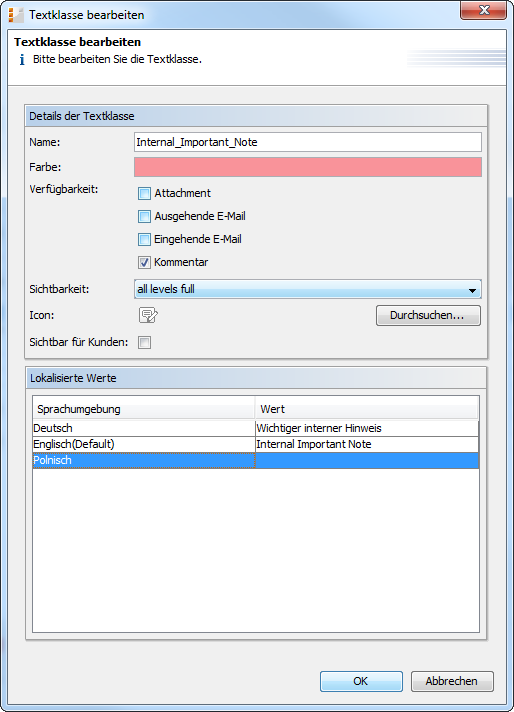Click the blue info icon in header
The width and height of the screenshot is (514, 712).
(x=22, y=59)
